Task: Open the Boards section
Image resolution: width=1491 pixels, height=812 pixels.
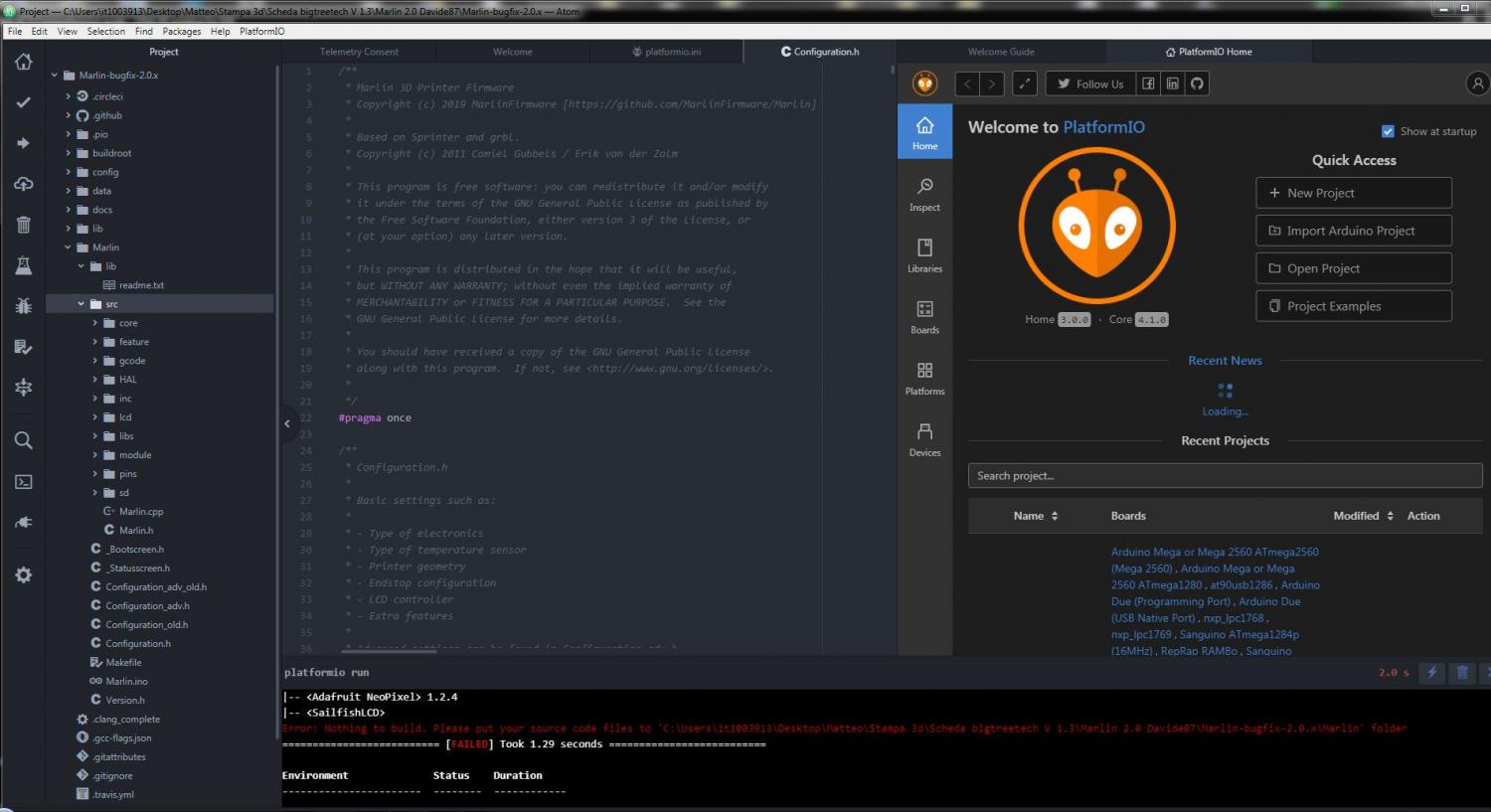Action: click(x=924, y=317)
